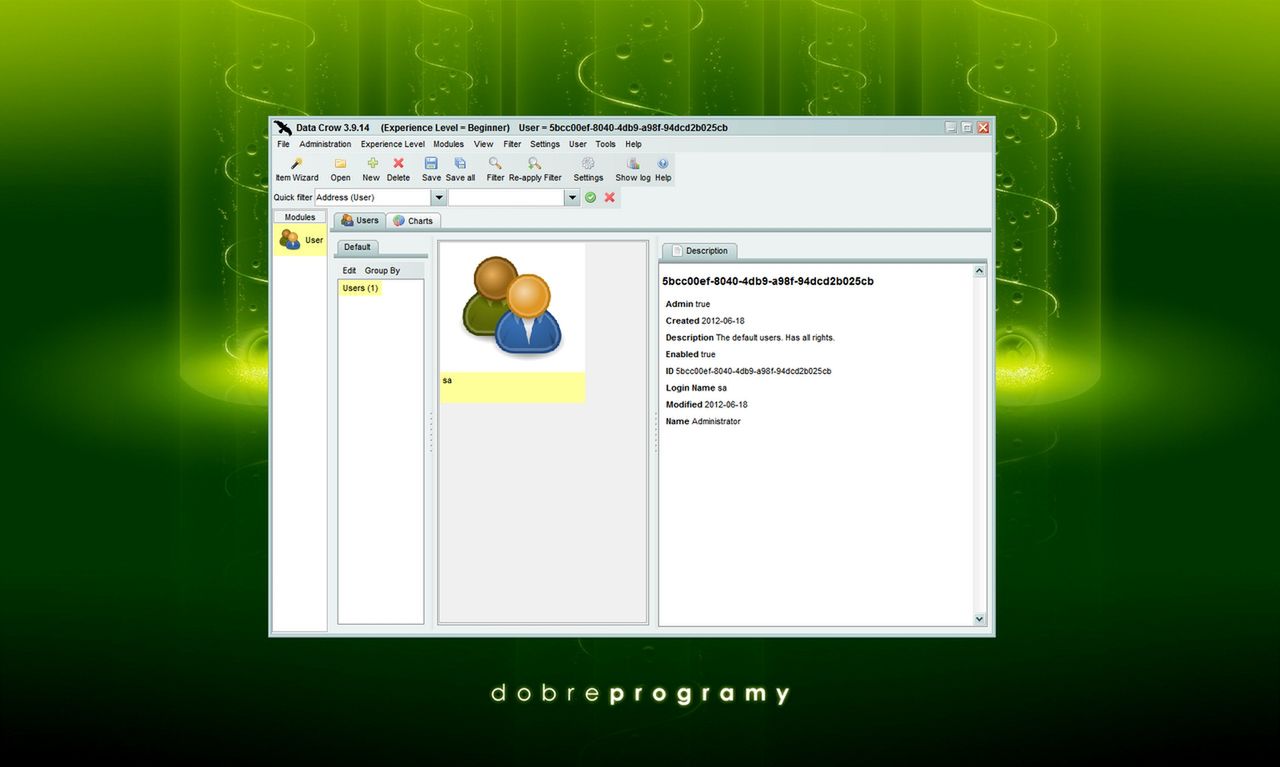
Task: Apply quick filter green check
Action: (591, 198)
